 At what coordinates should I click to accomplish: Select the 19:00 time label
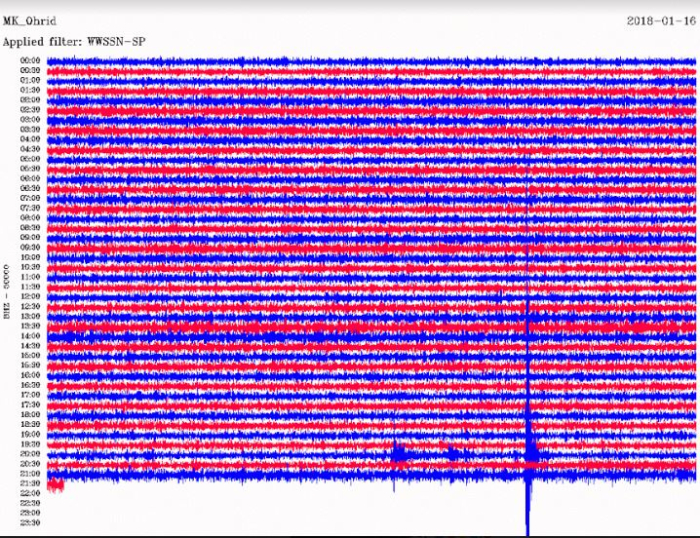click(x=30, y=434)
